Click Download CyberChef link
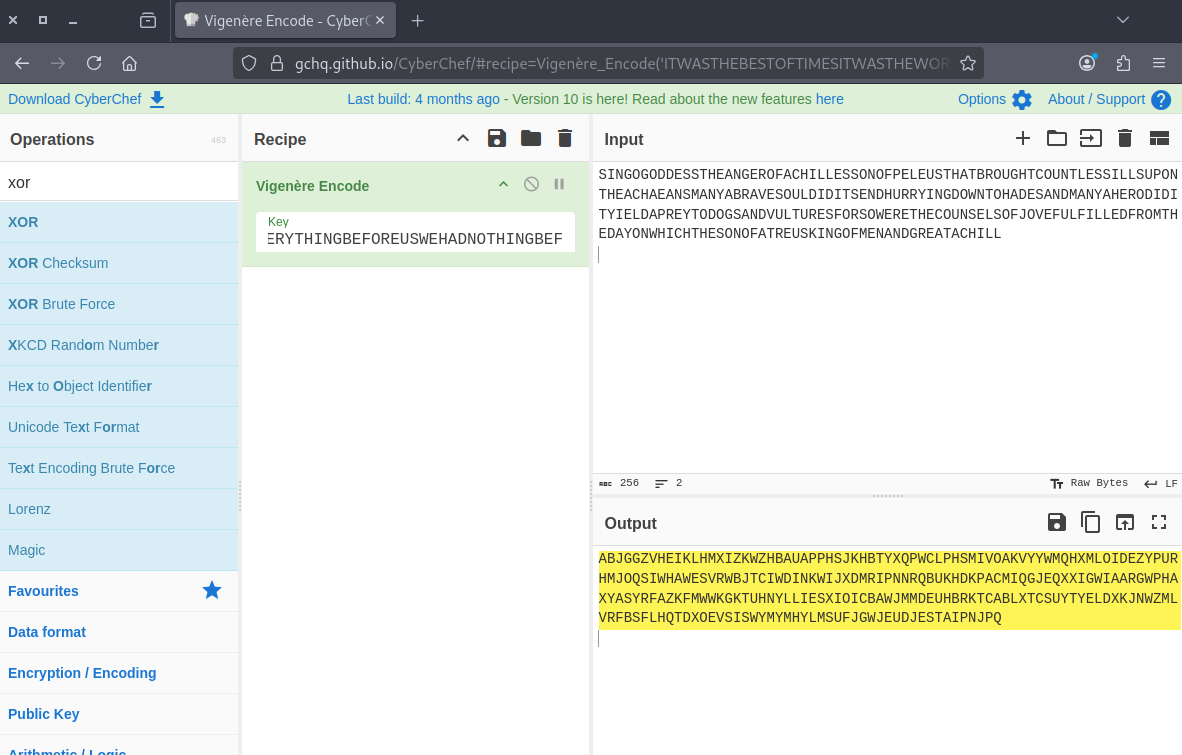 click(x=86, y=99)
